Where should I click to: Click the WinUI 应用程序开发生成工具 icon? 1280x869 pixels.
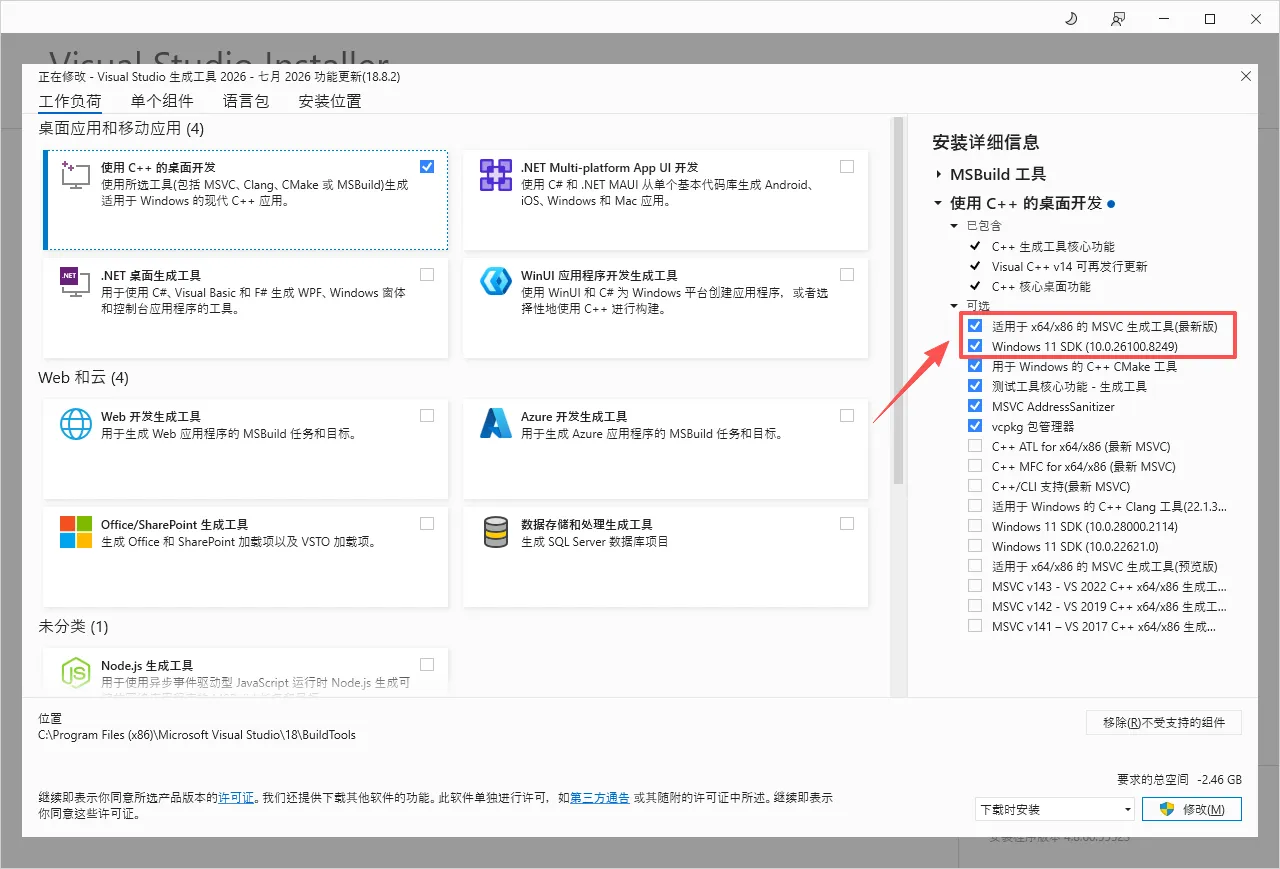click(496, 282)
